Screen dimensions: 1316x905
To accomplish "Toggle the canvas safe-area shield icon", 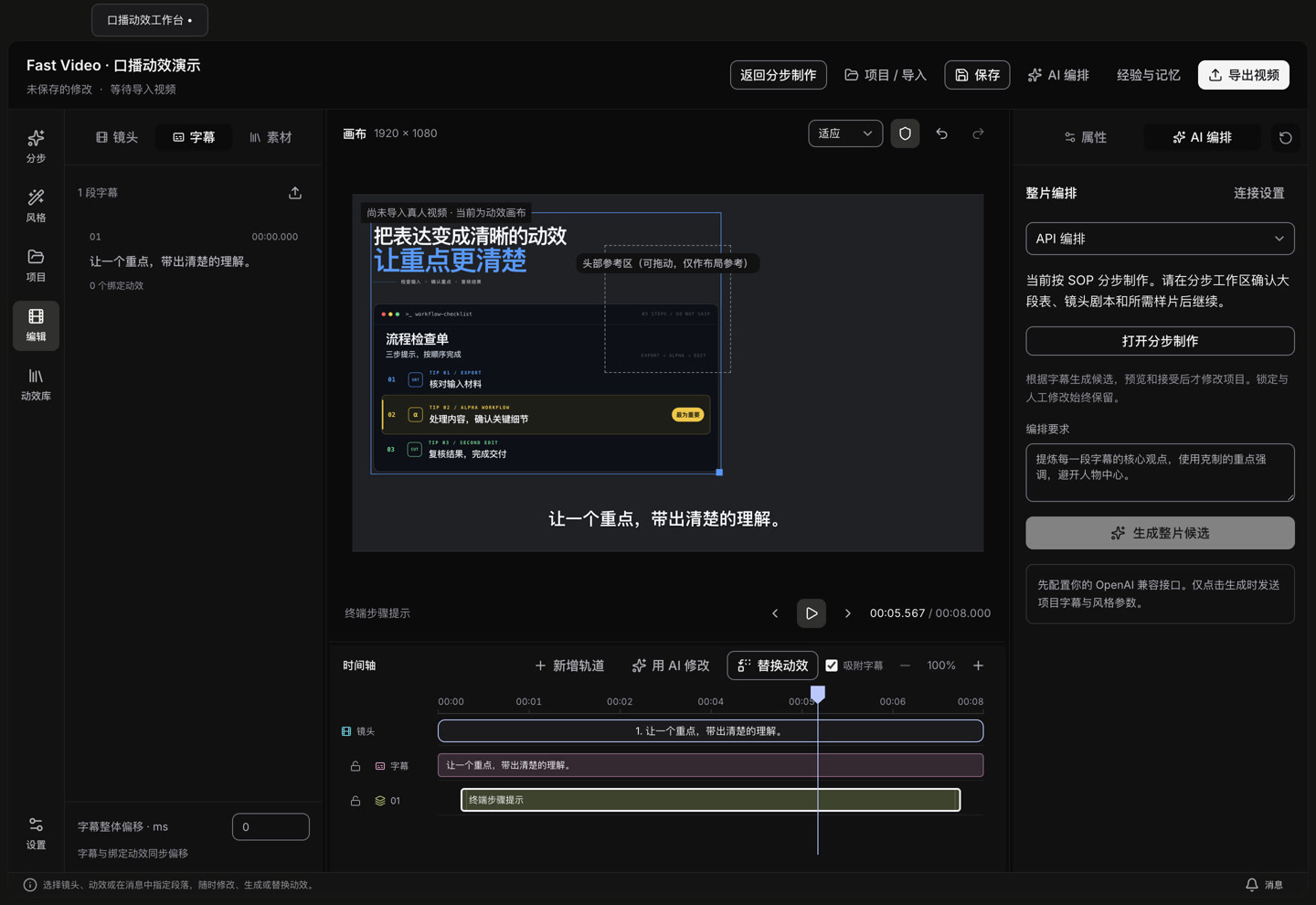I will [905, 133].
